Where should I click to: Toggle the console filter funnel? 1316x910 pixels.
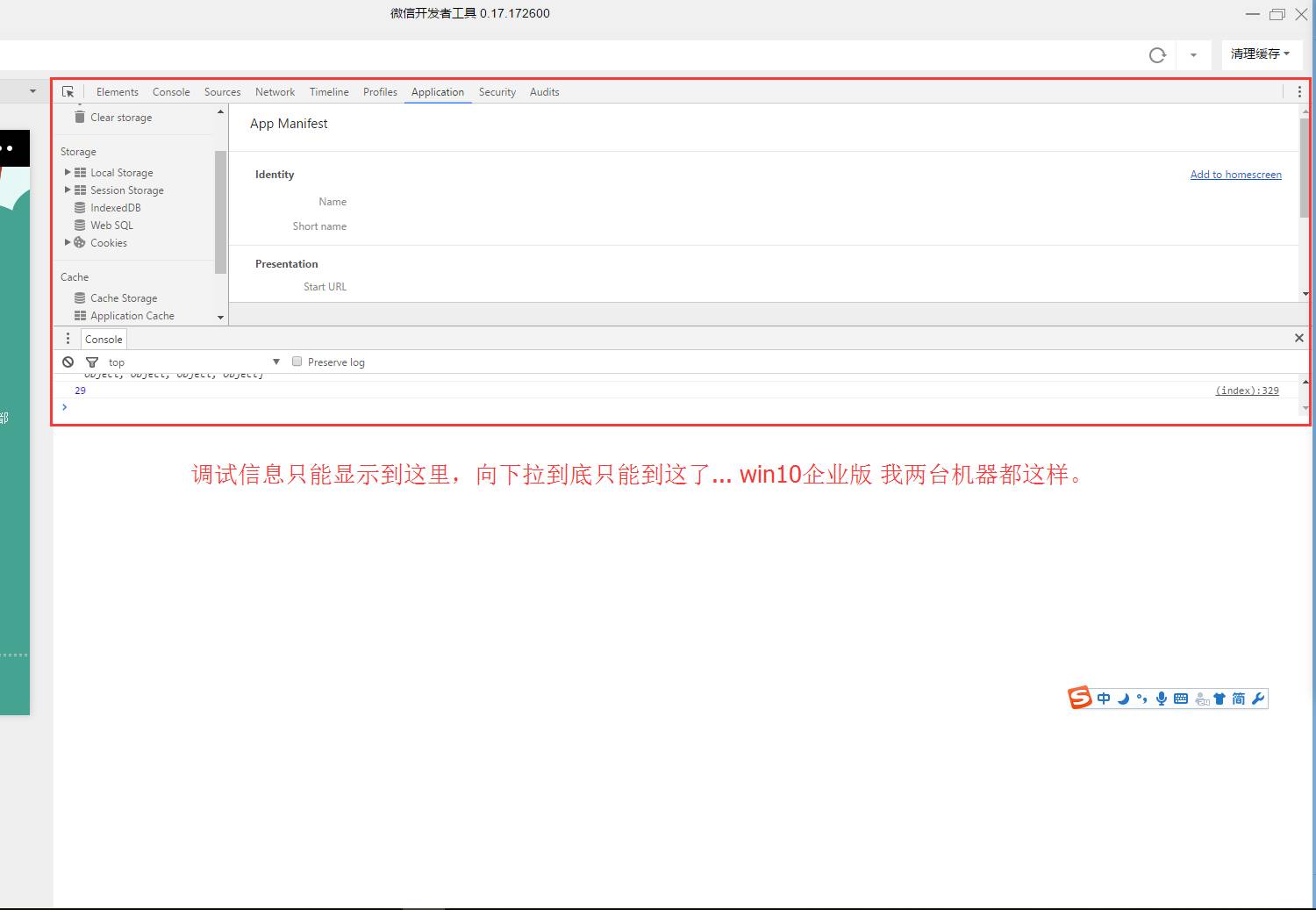point(91,362)
